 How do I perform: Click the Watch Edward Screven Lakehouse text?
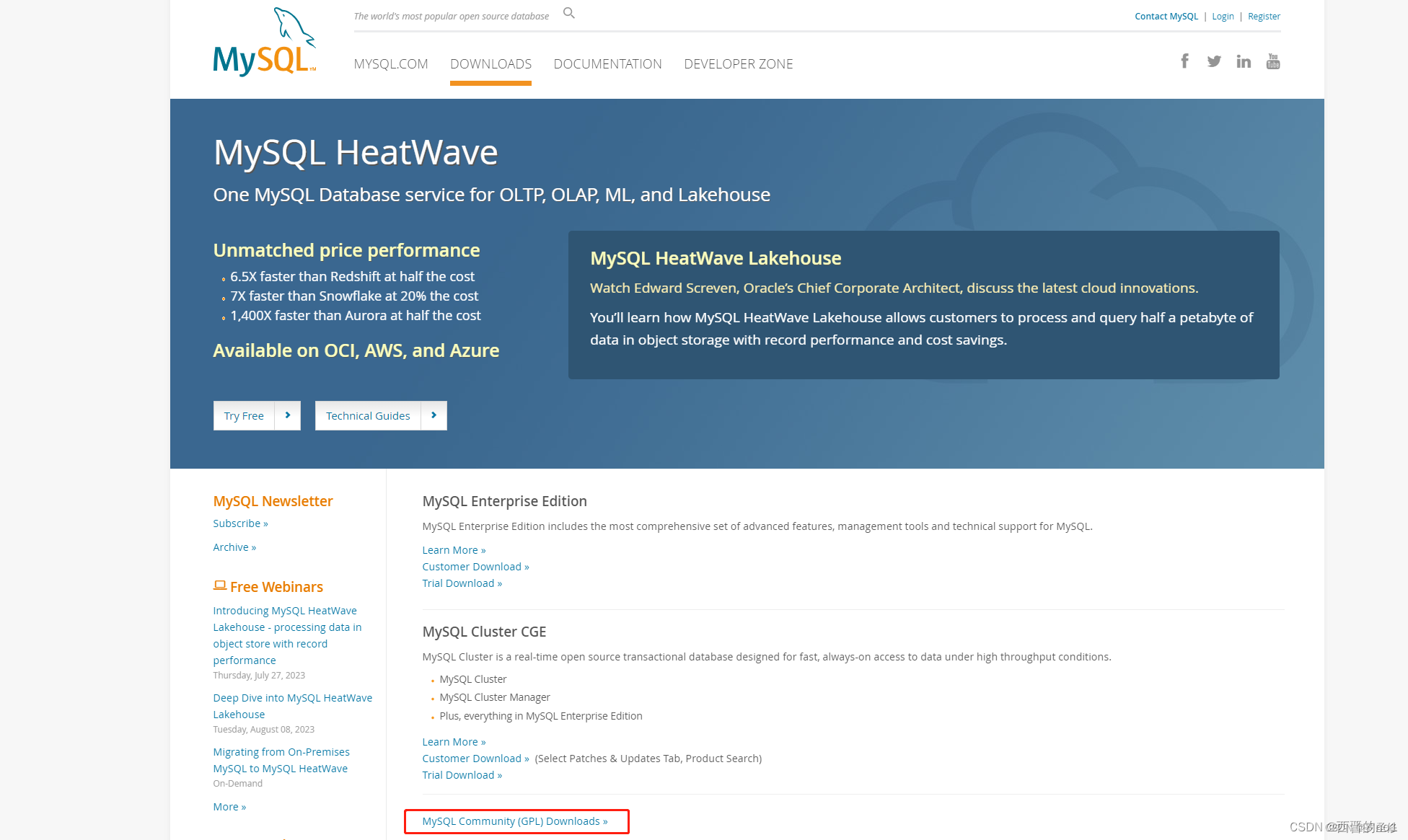894,288
